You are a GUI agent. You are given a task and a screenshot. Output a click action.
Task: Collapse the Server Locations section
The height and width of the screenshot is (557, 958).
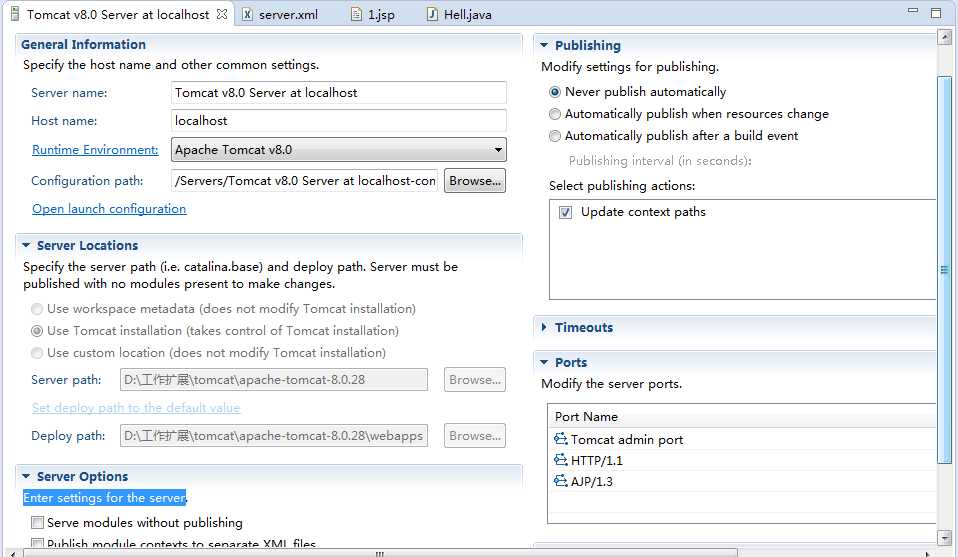point(26,245)
